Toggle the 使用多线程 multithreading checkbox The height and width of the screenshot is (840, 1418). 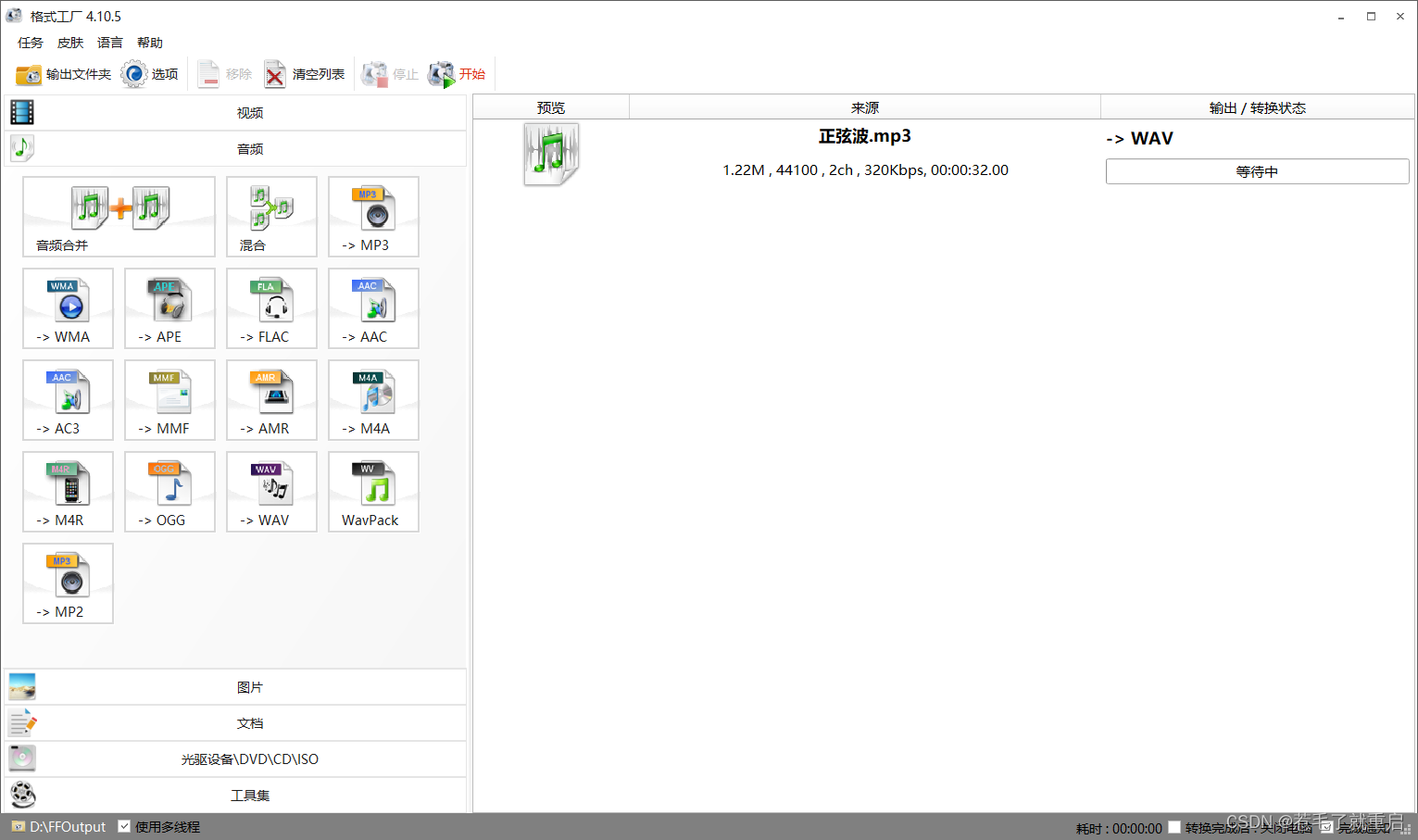(x=124, y=826)
